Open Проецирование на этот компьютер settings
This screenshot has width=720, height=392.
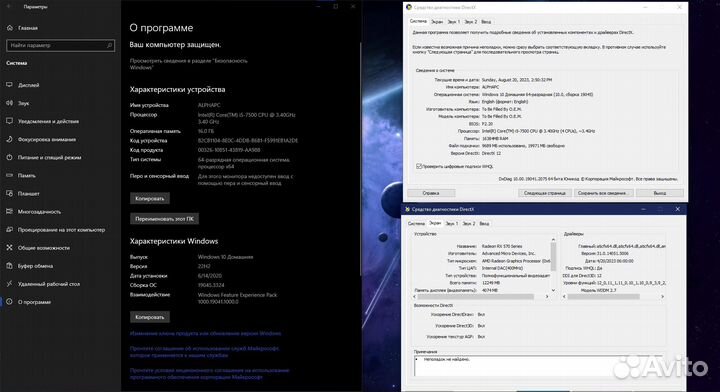pyautogui.click(x=56, y=230)
